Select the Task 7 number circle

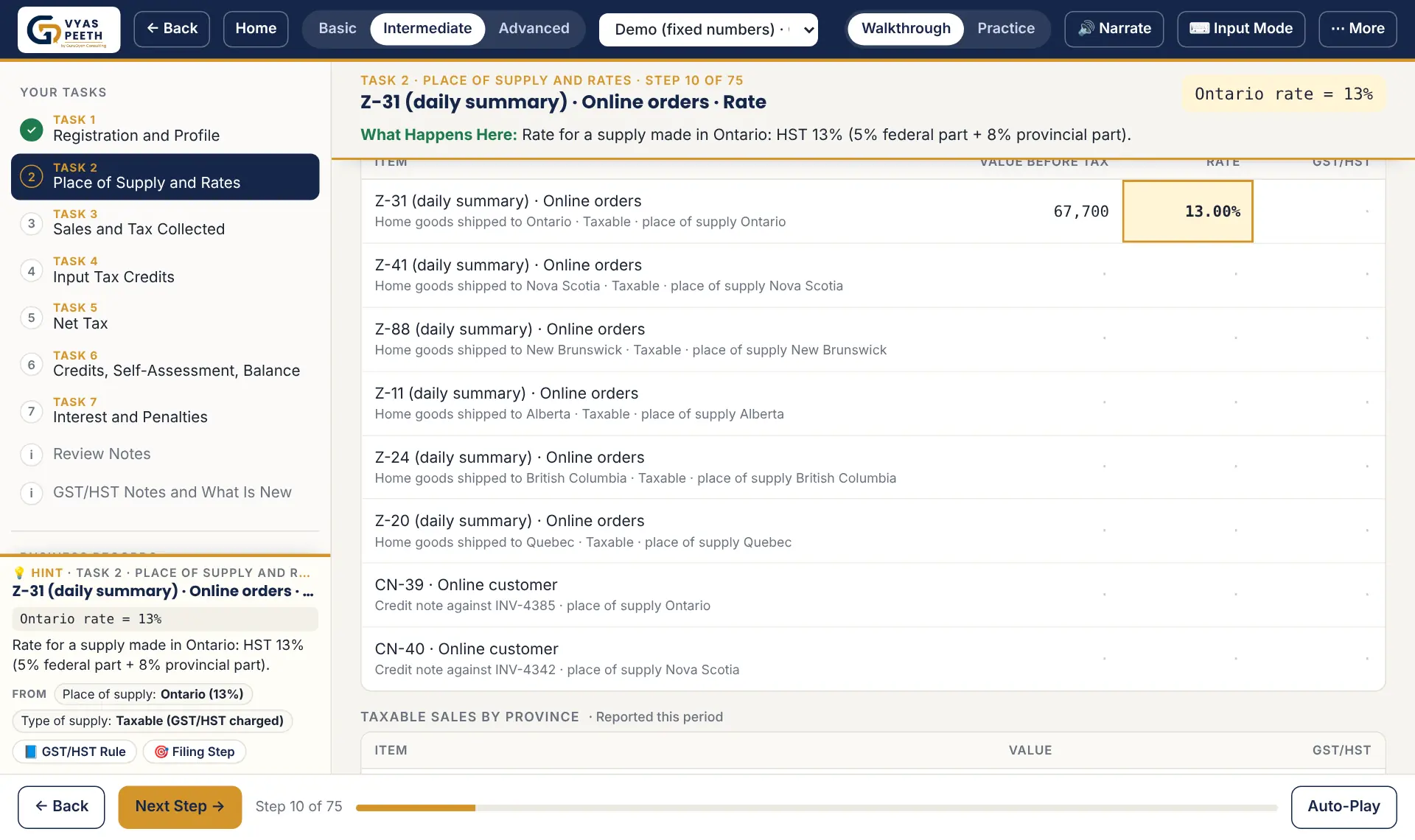[31, 411]
